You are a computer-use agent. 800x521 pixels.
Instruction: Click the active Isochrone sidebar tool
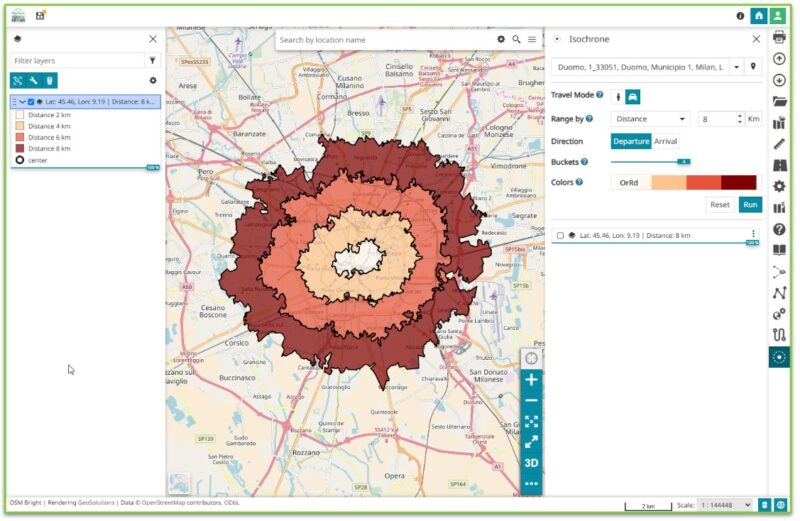point(779,357)
